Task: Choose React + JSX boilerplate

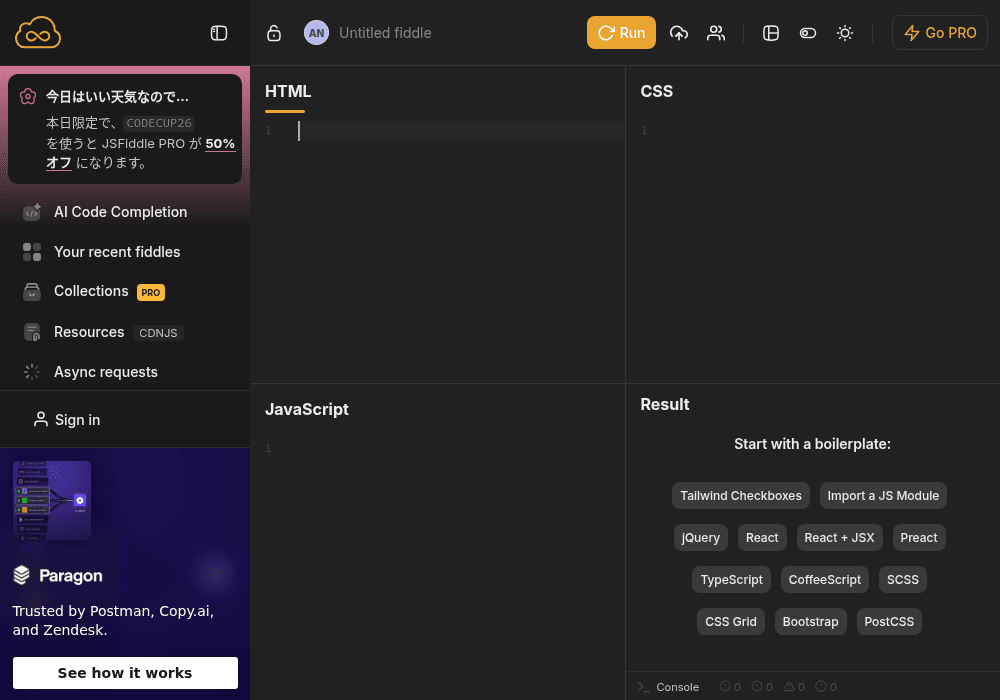Action: coord(839,537)
